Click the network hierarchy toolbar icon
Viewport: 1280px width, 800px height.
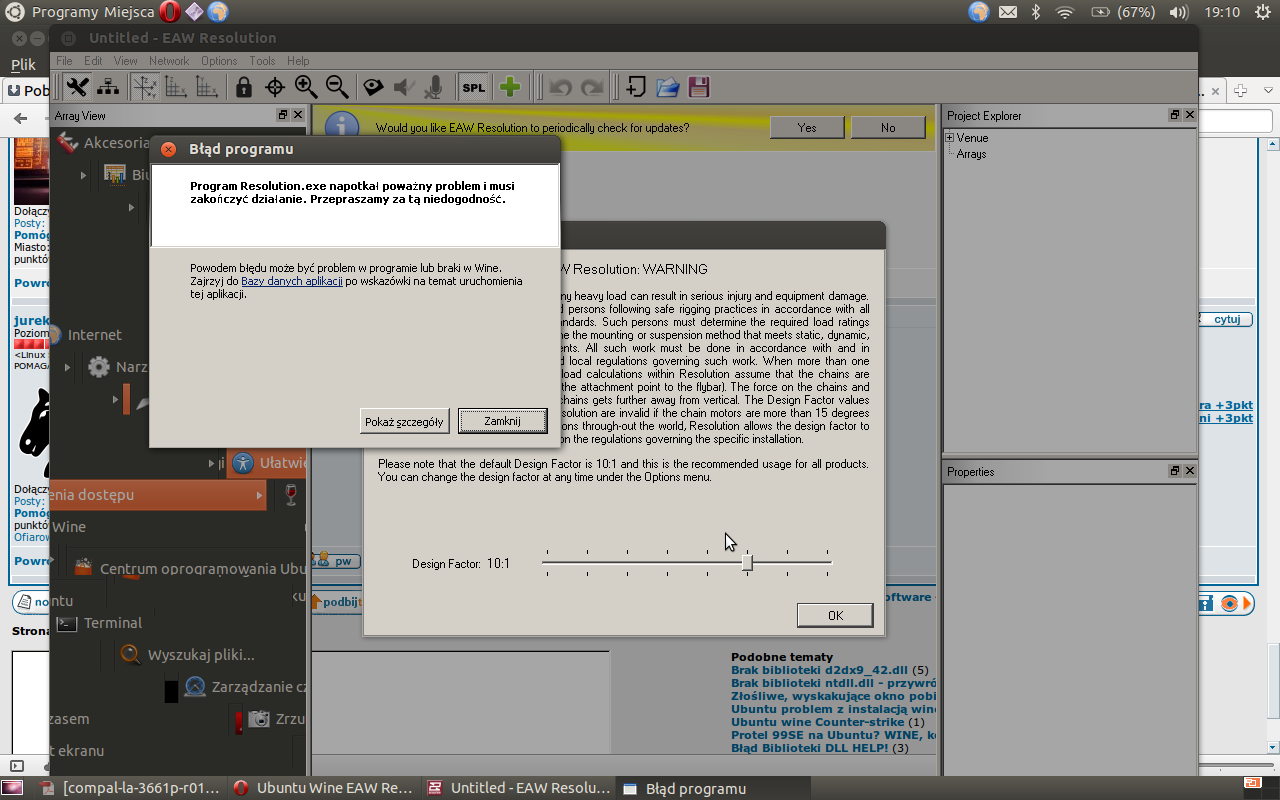(108, 87)
